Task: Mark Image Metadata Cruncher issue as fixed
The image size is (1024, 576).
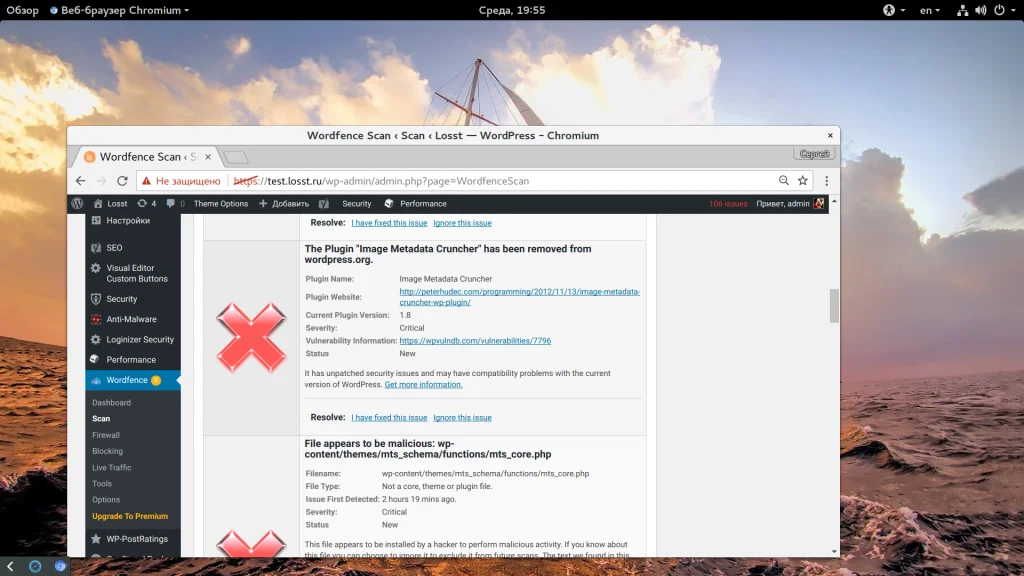Action: (x=389, y=418)
